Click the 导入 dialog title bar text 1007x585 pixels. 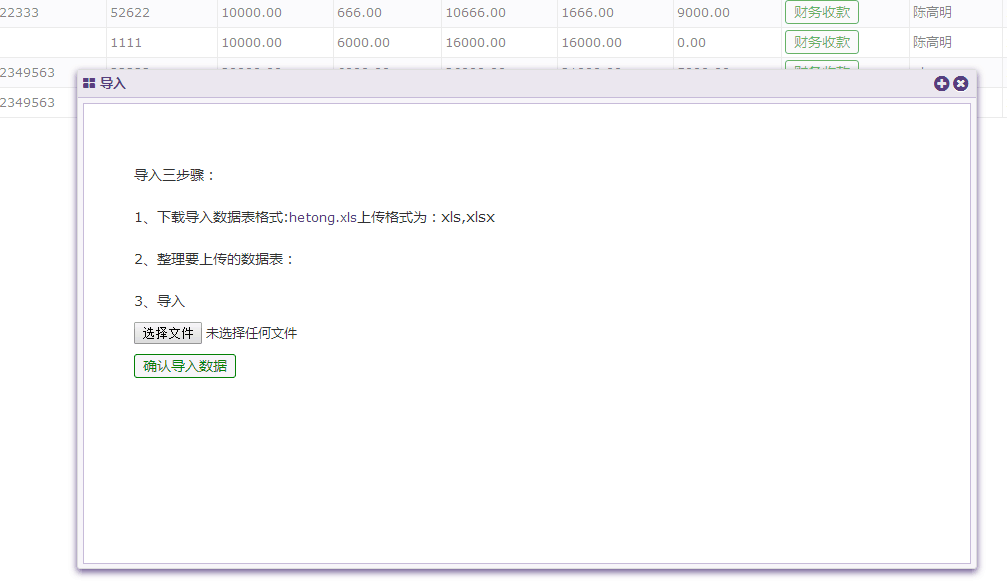click(113, 84)
